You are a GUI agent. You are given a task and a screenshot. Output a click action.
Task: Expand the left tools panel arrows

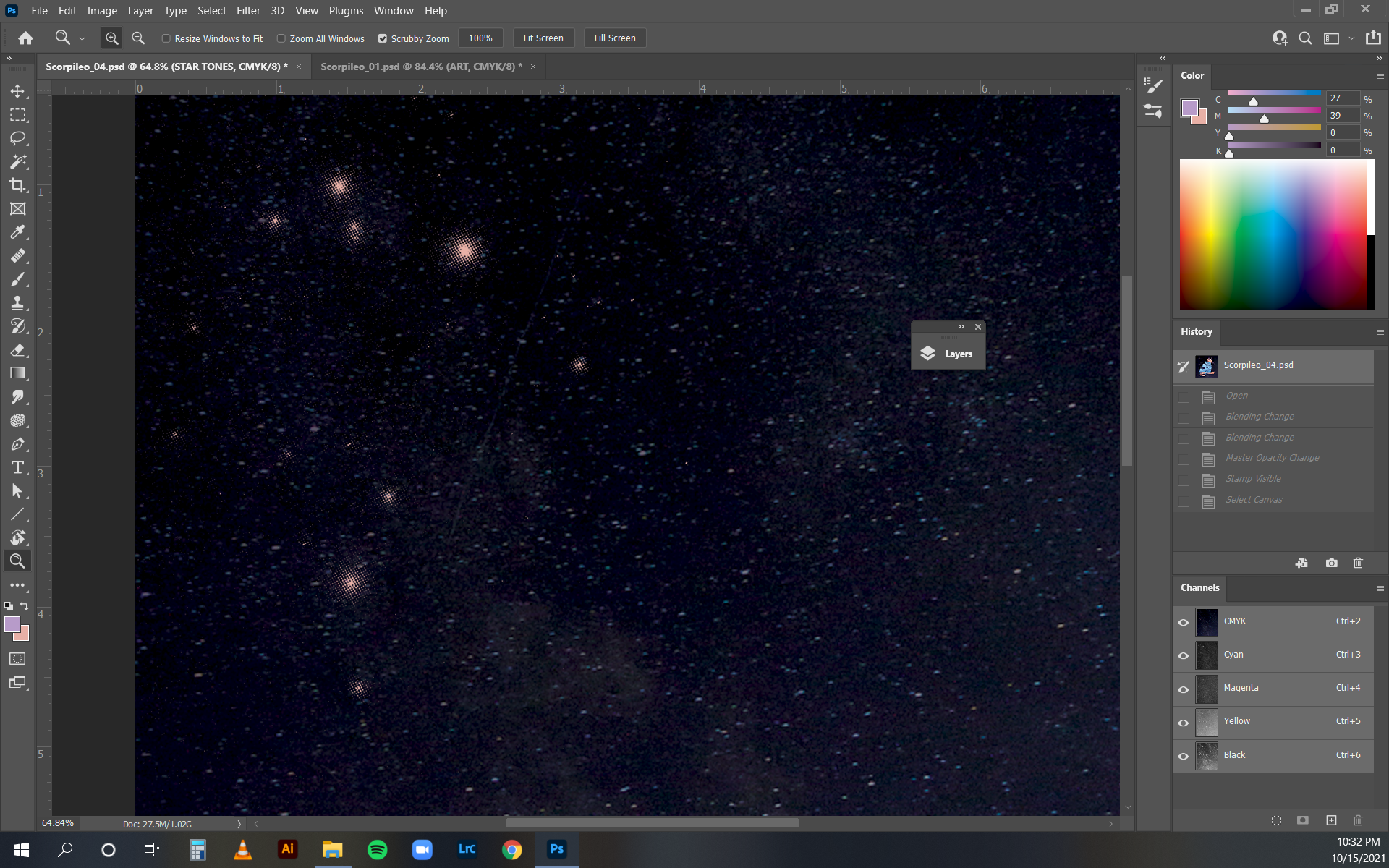coord(9,58)
